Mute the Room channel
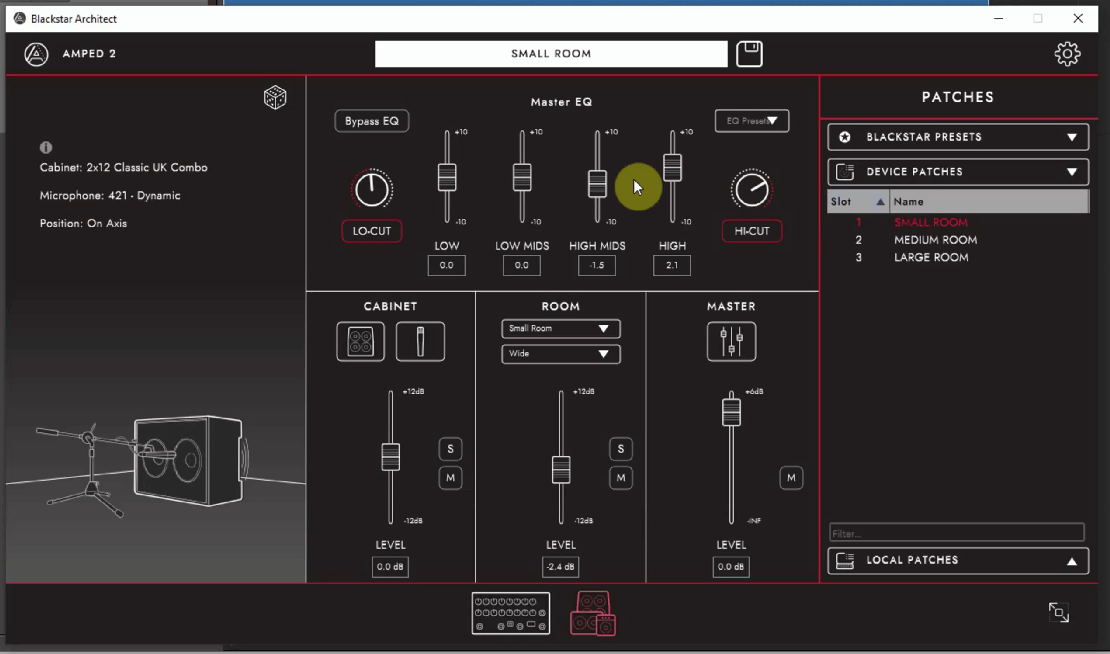The height and width of the screenshot is (654, 1110). [620, 479]
